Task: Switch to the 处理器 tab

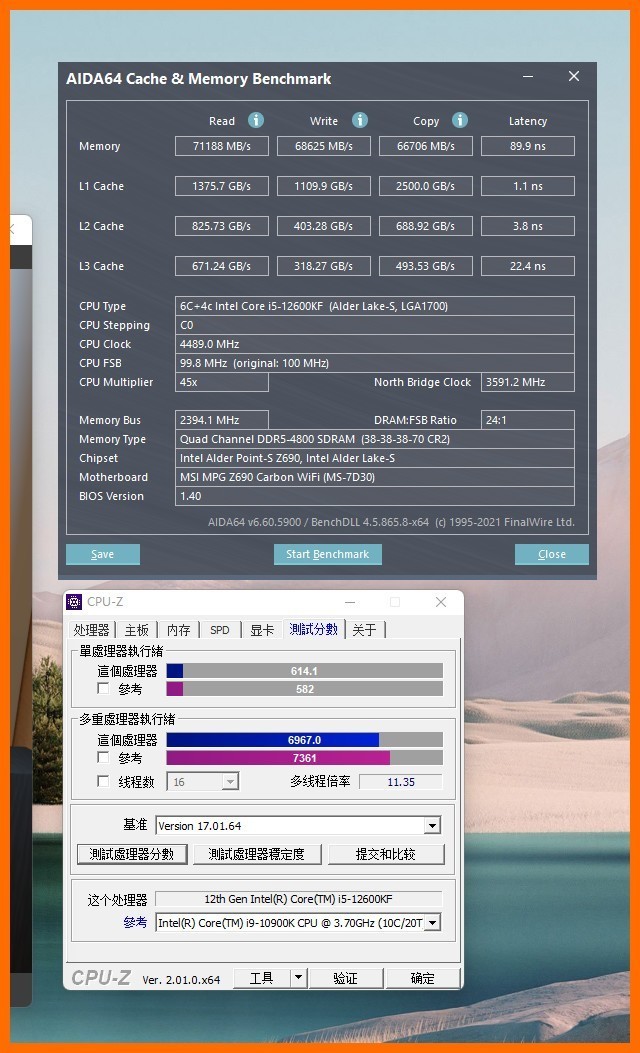Action: point(91,630)
